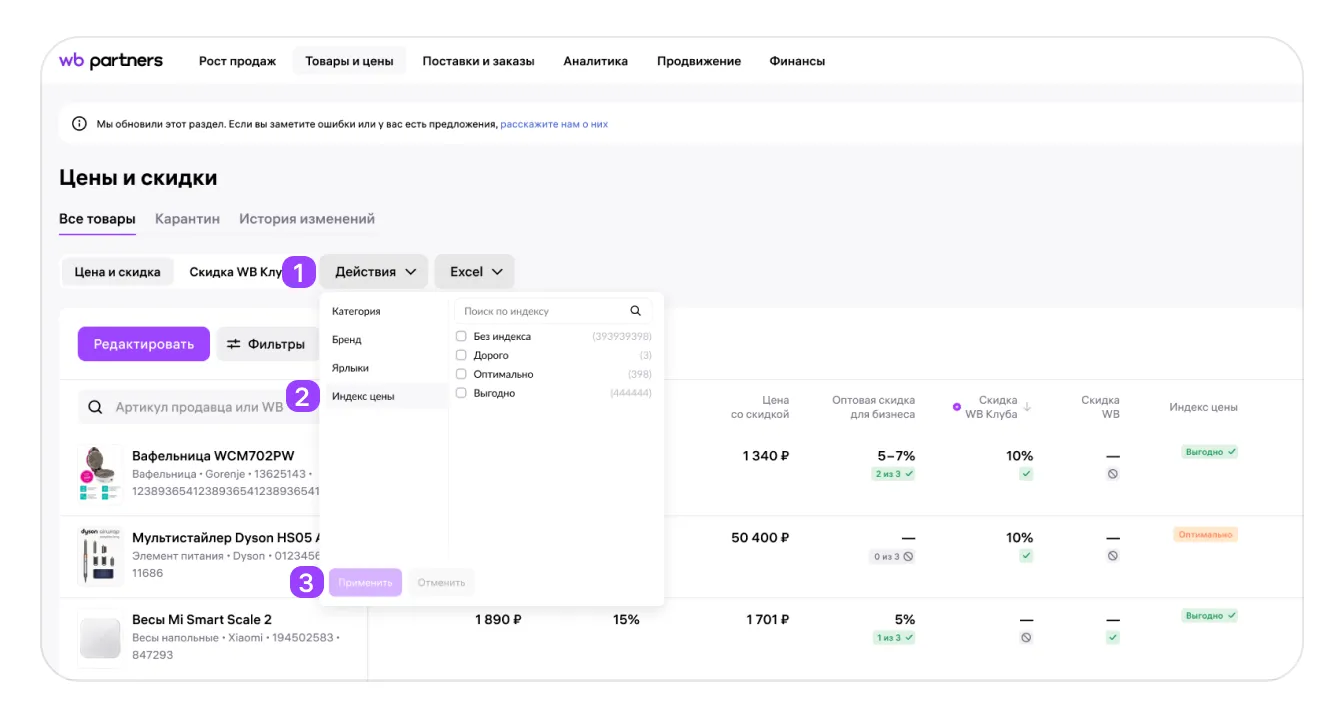Click the search icon beside Артикул продавца field
Screen dimensions: 1344x718
click(x=96, y=407)
